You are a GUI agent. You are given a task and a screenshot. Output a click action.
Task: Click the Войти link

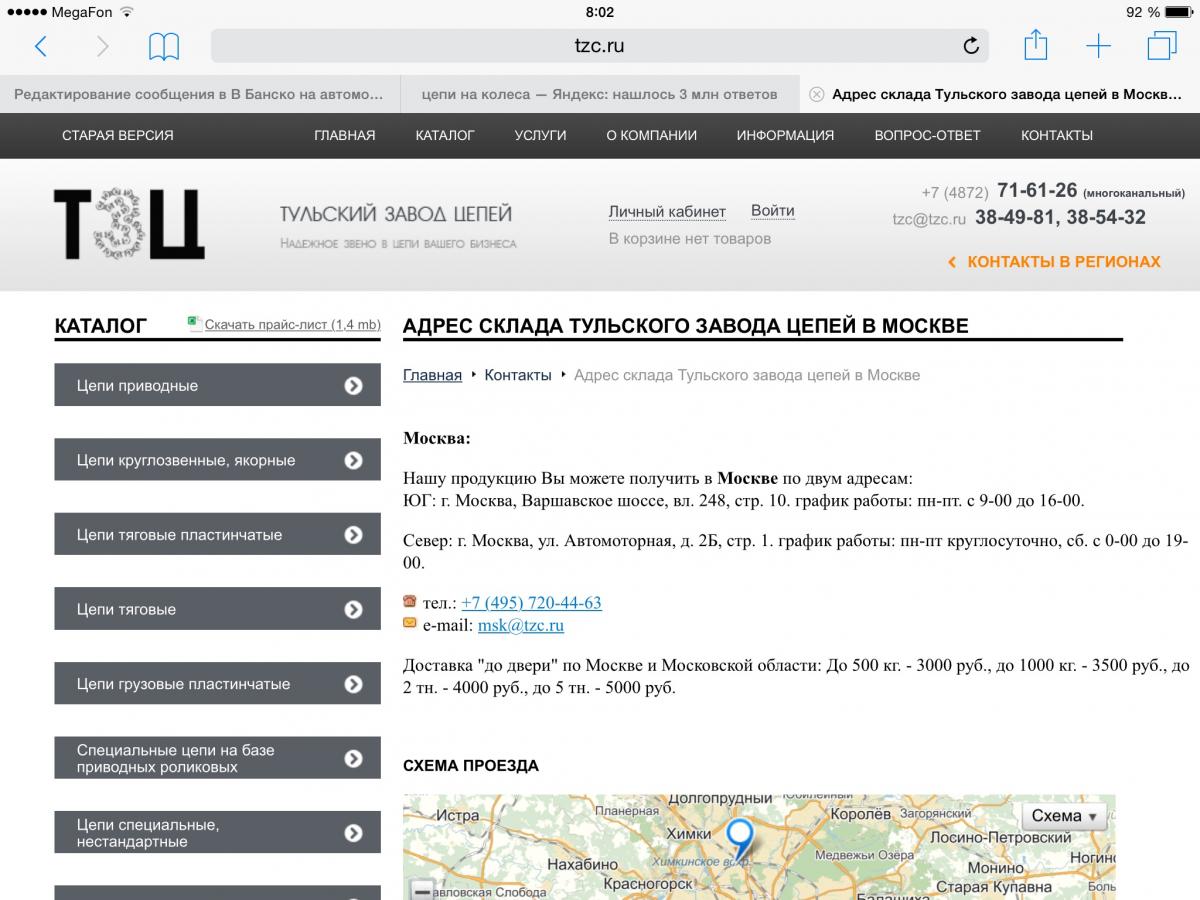(773, 211)
